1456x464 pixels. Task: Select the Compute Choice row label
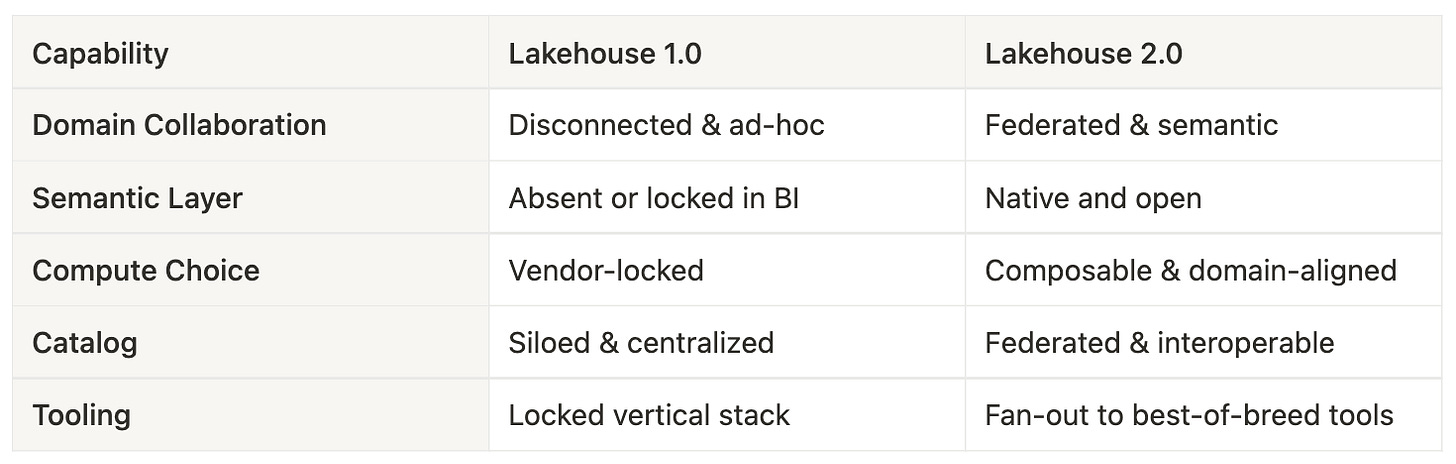[x=146, y=270]
